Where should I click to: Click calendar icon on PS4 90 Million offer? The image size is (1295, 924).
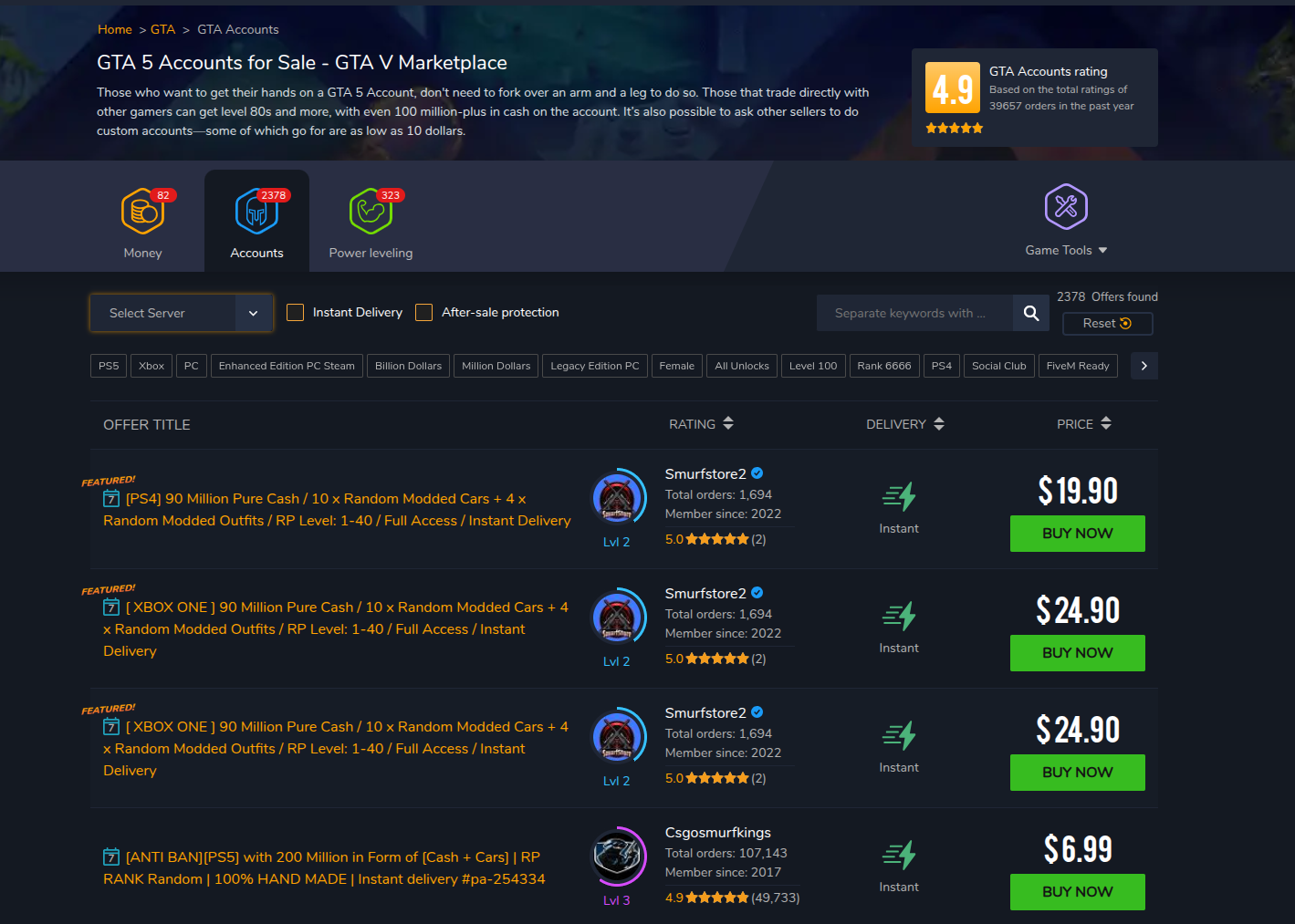pos(111,498)
